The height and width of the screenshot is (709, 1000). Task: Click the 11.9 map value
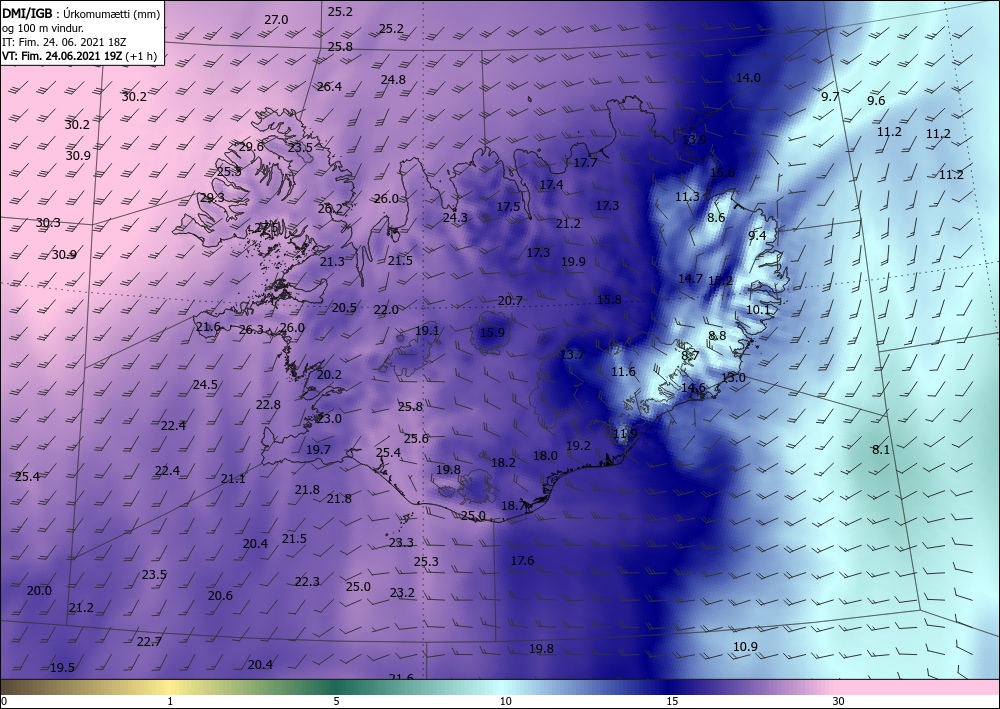click(625, 434)
